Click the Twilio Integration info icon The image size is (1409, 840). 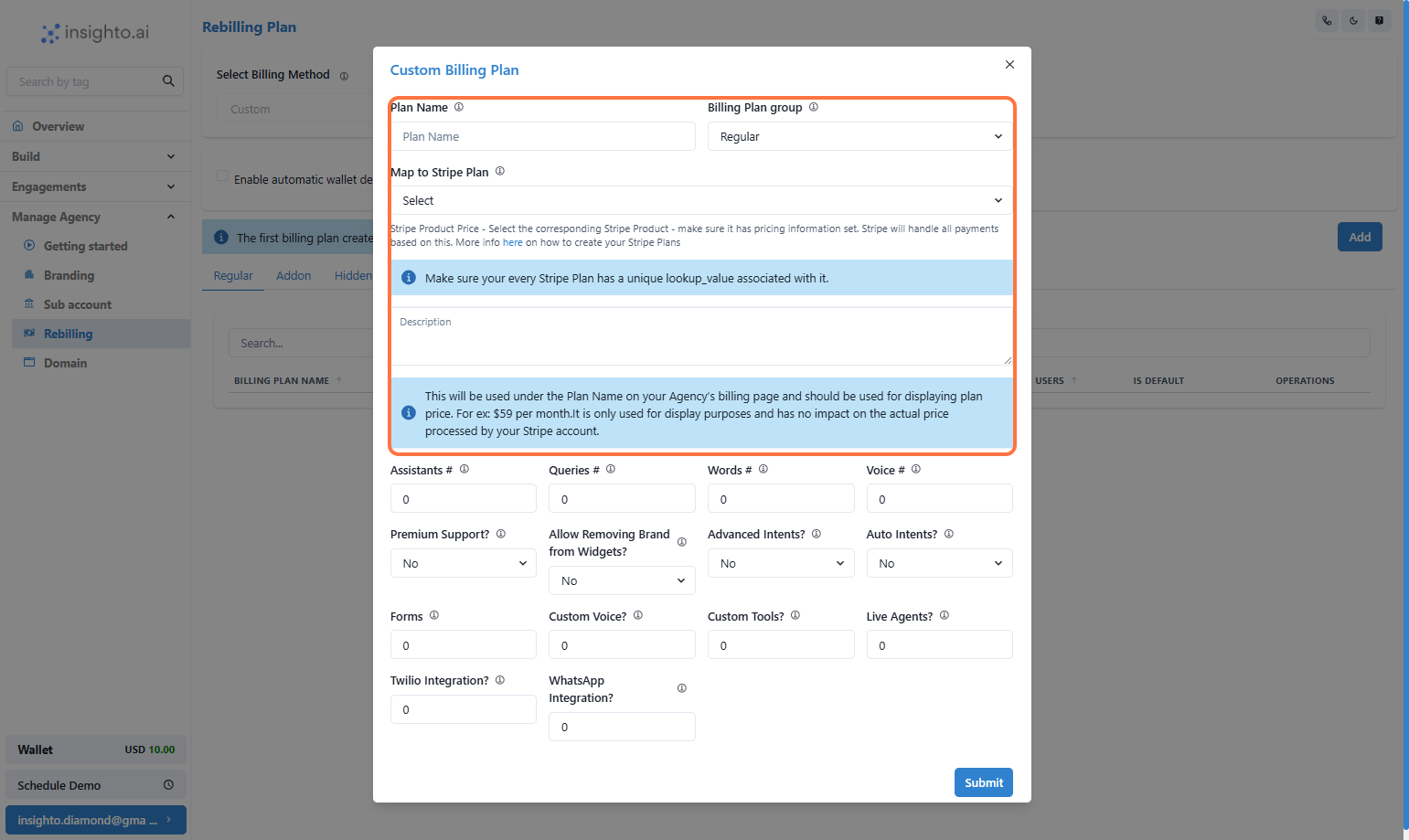500,680
